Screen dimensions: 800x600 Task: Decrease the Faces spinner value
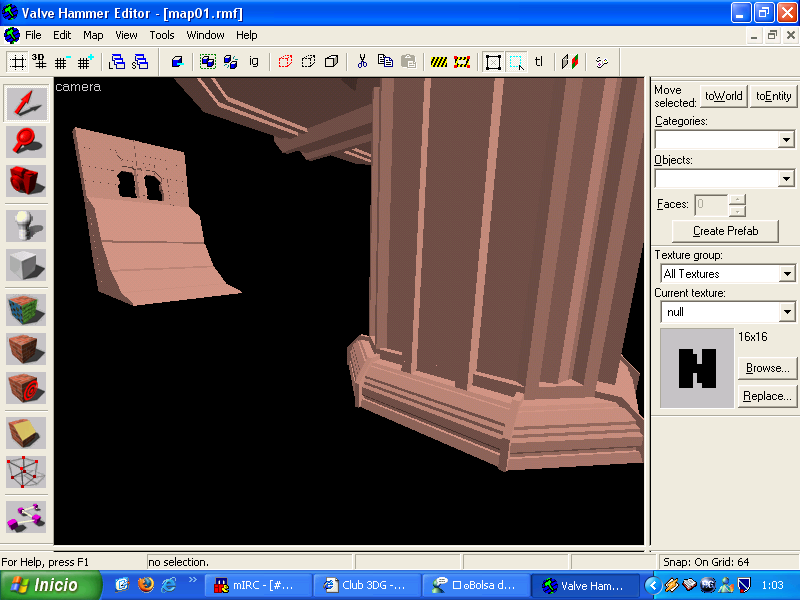click(x=737, y=211)
